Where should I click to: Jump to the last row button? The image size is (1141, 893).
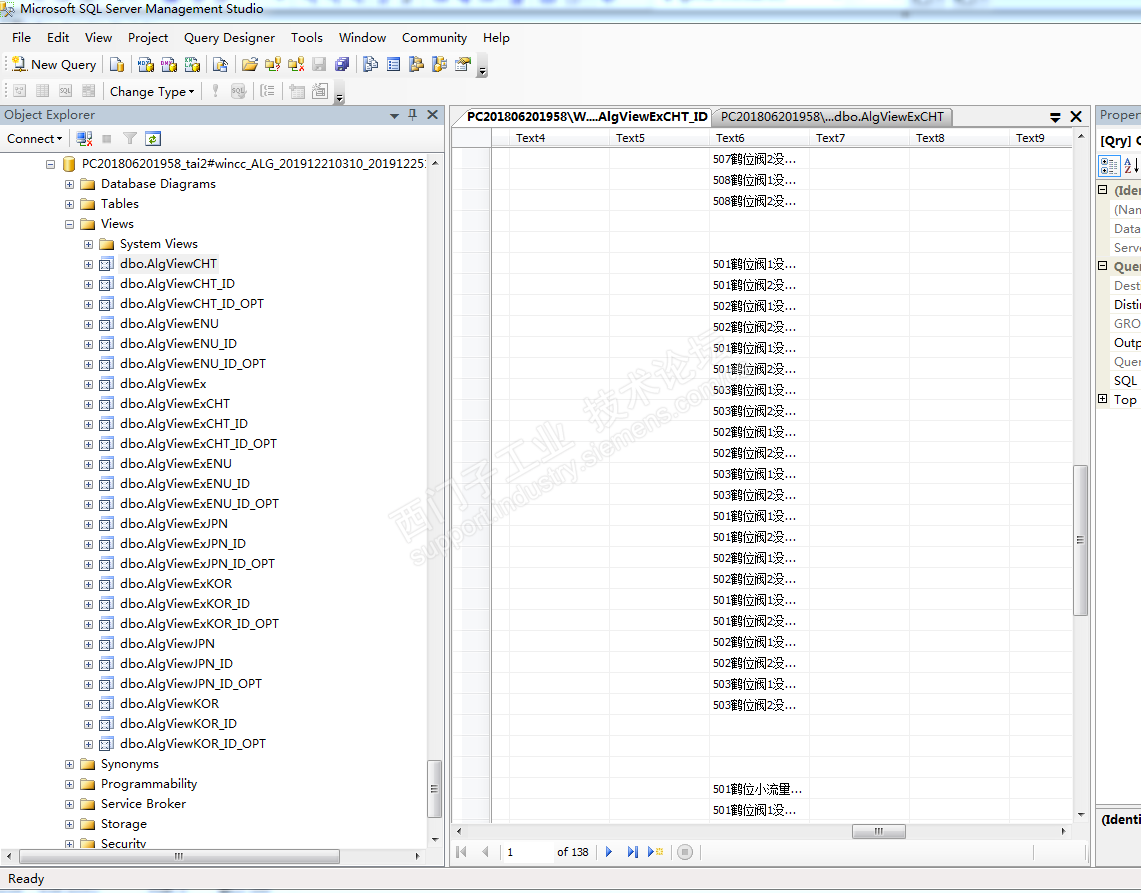(632, 852)
